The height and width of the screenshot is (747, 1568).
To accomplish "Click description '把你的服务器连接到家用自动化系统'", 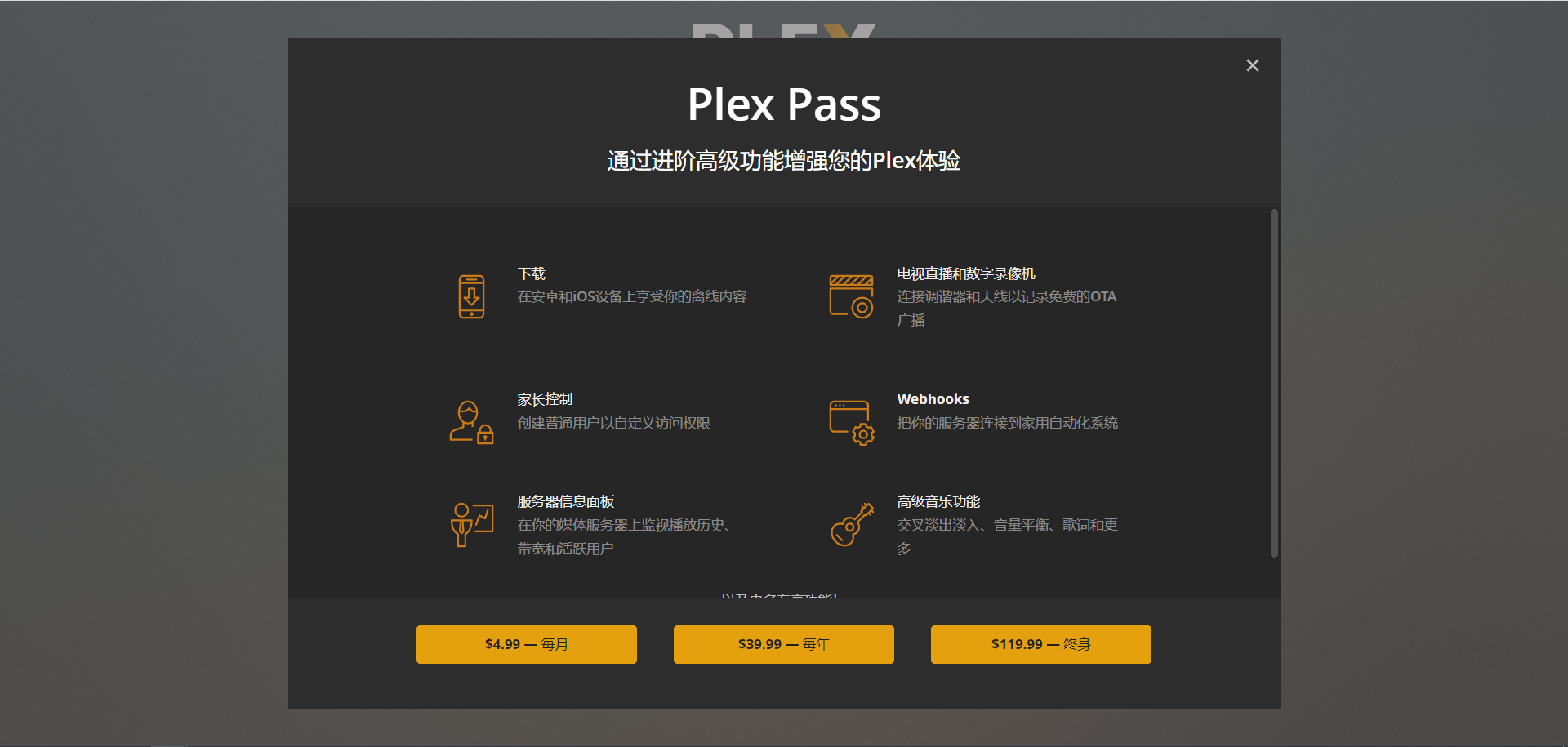I will click(x=1008, y=423).
